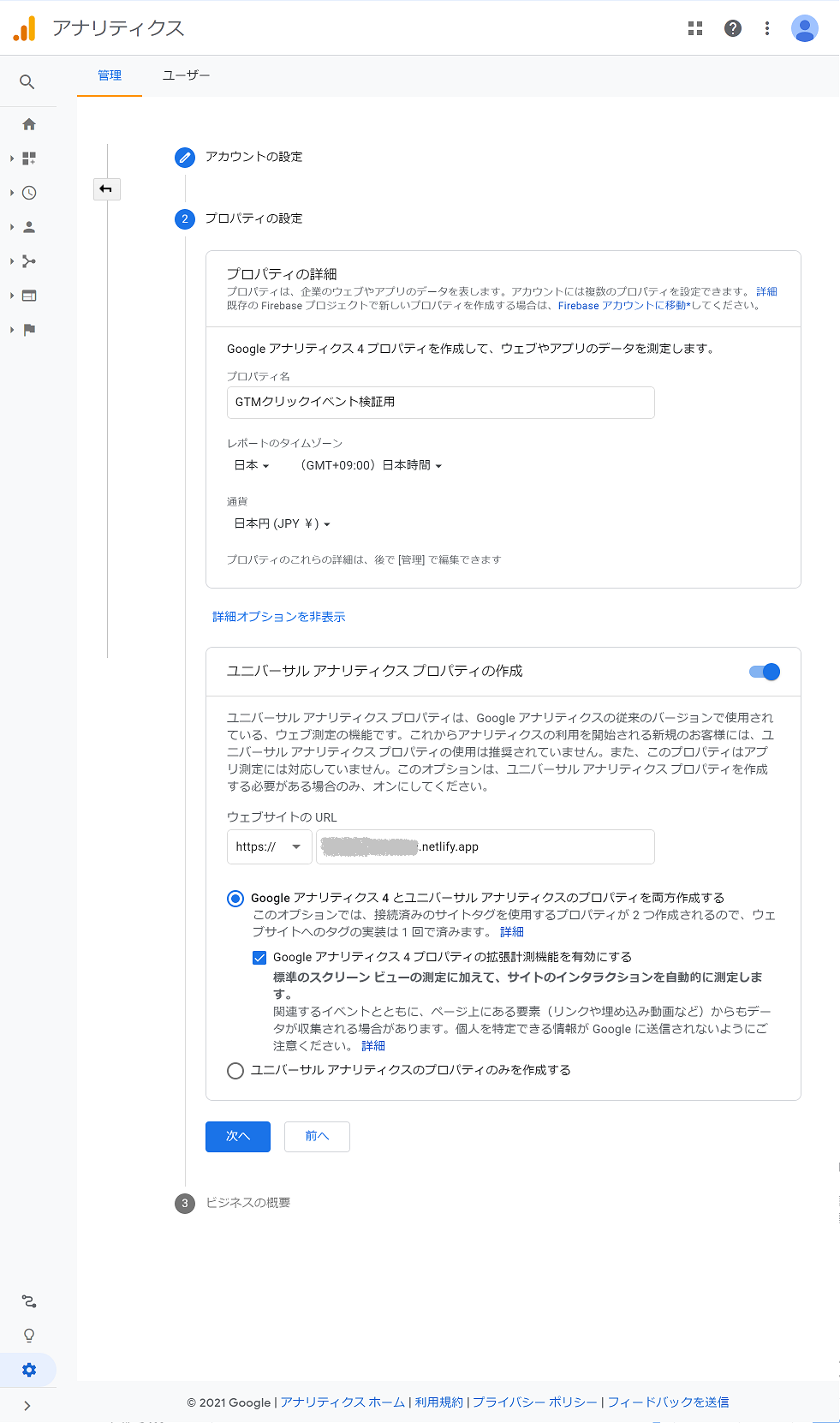
Task: Click the Google Analytics logo
Action: [25, 28]
